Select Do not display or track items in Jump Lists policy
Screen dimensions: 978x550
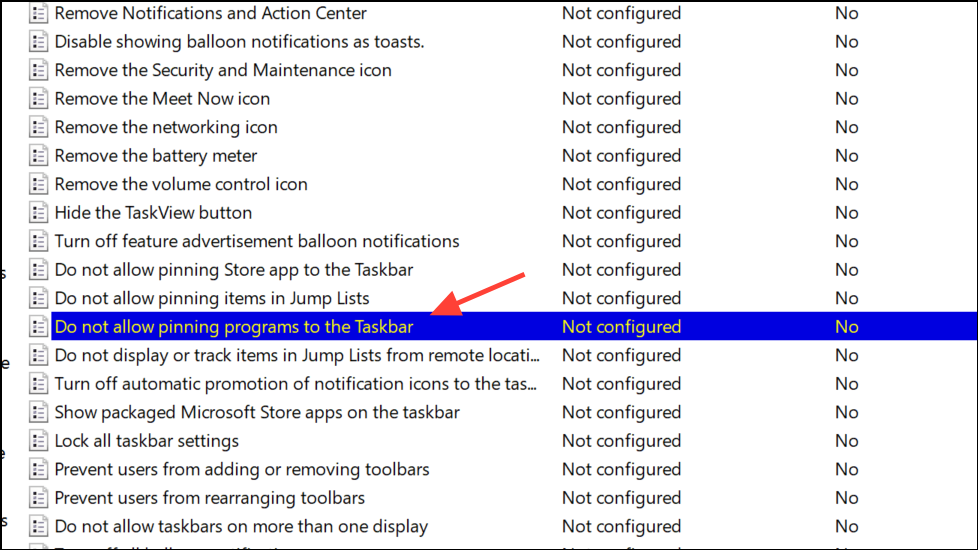tap(297, 355)
